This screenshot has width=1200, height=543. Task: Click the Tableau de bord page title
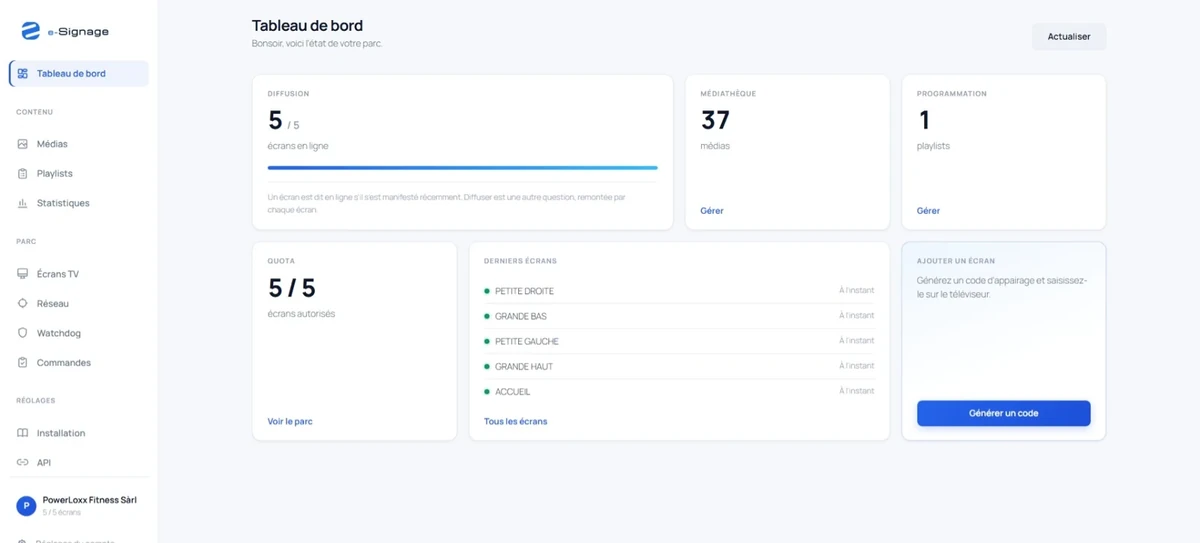pos(307,25)
